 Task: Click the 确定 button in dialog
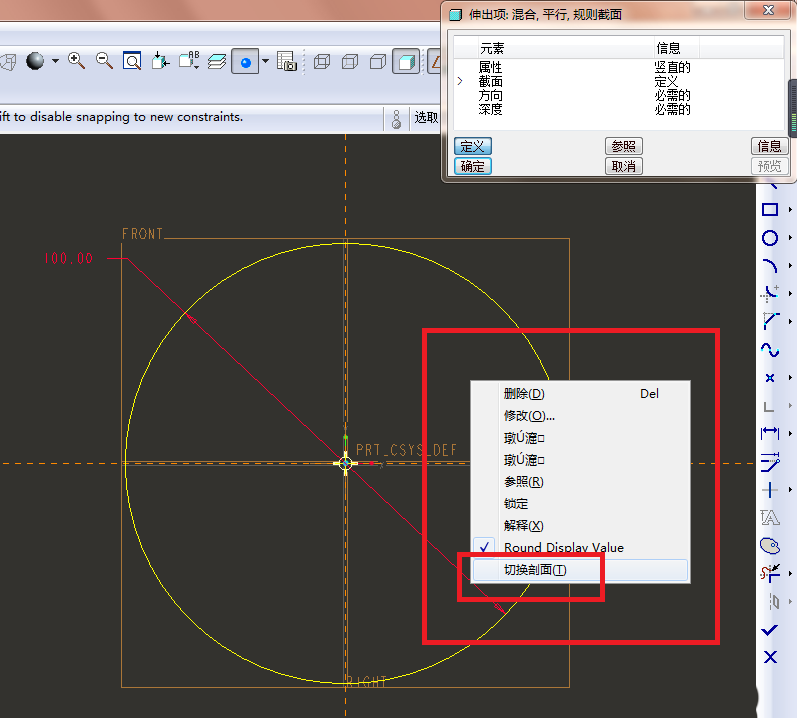[473, 166]
